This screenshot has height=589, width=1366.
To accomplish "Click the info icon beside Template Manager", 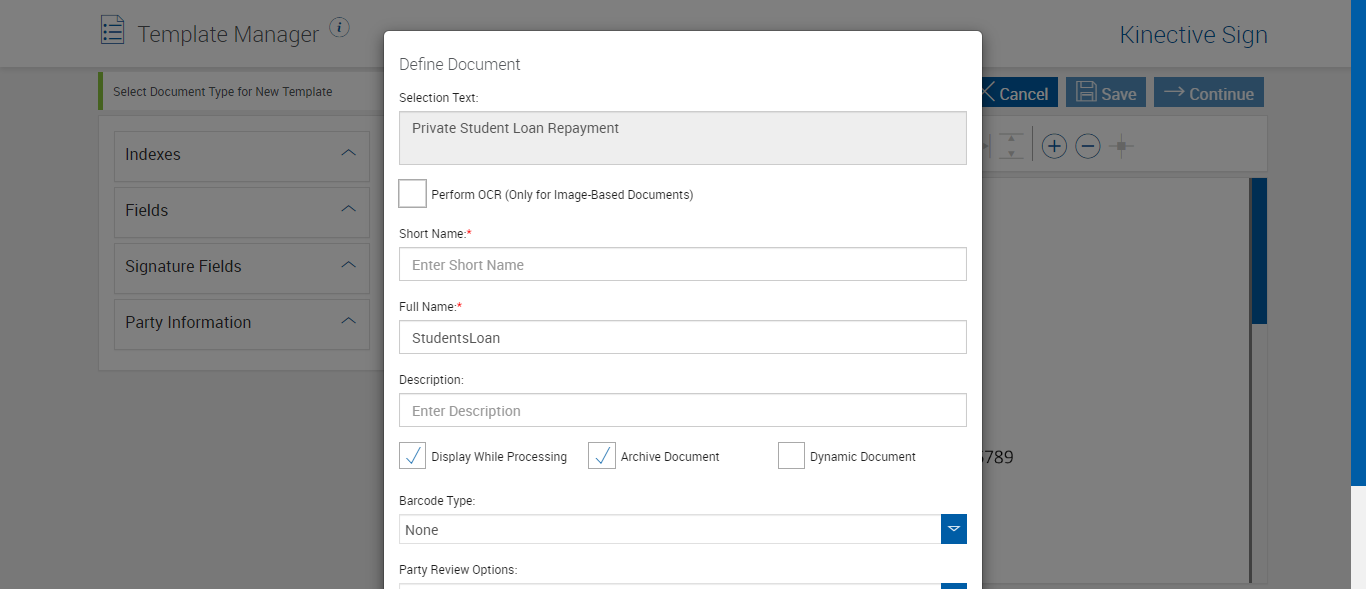I will 339,27.
